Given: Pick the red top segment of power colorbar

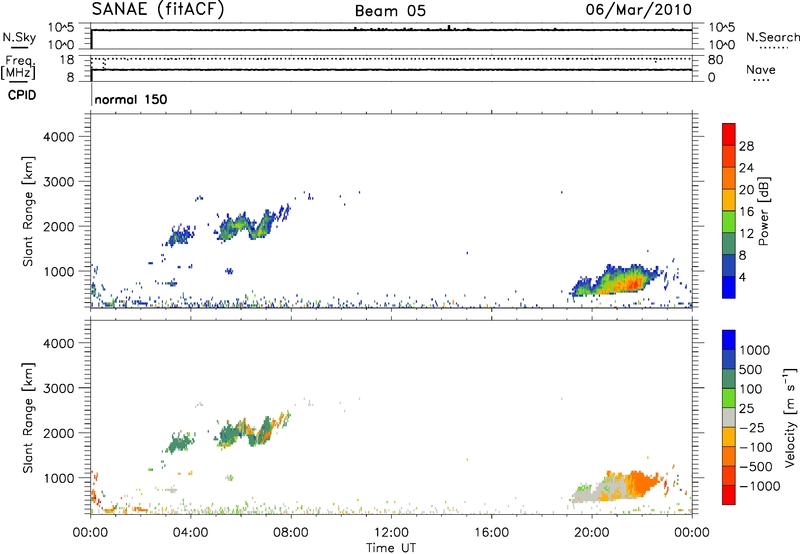Looking at the screenshot, I should pyautogui.click(x=729, y=134).
